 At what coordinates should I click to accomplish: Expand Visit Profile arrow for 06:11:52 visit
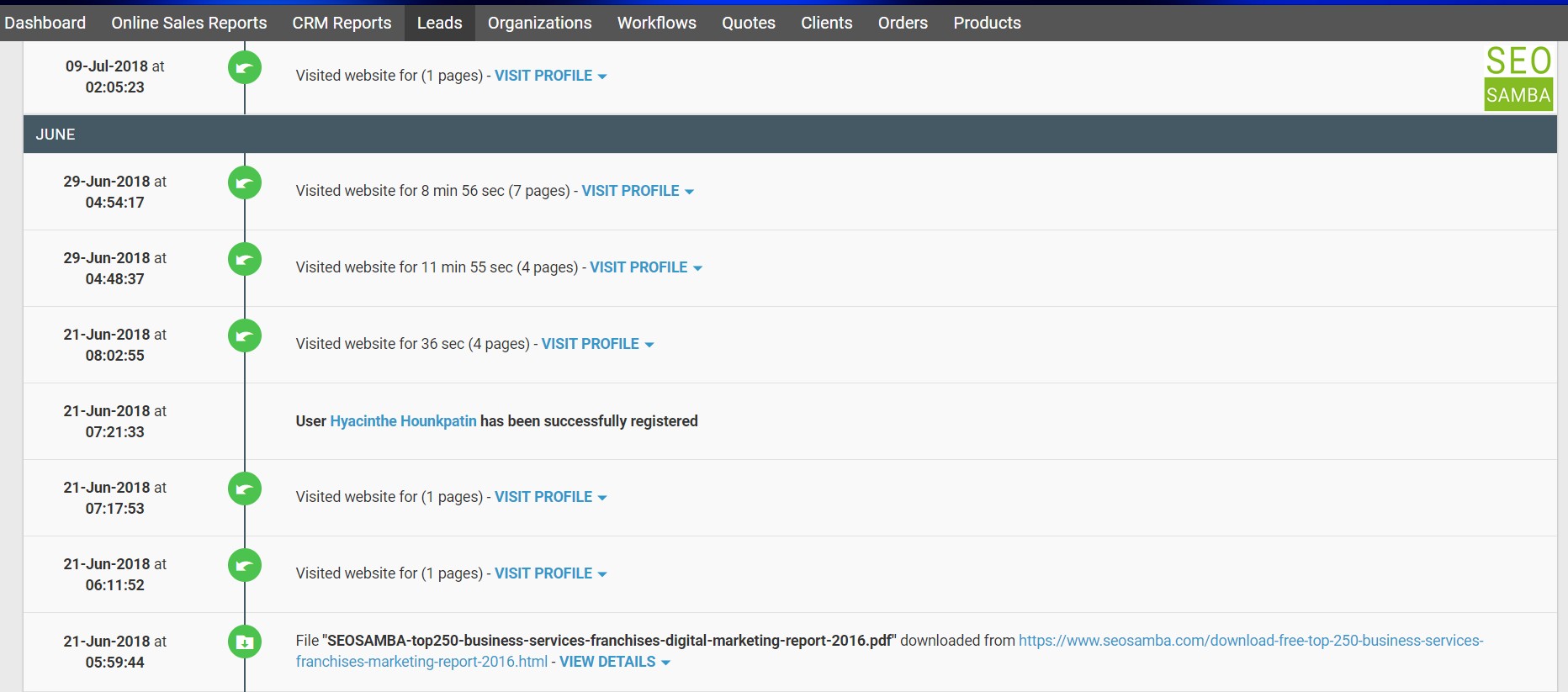click(602, 574)
